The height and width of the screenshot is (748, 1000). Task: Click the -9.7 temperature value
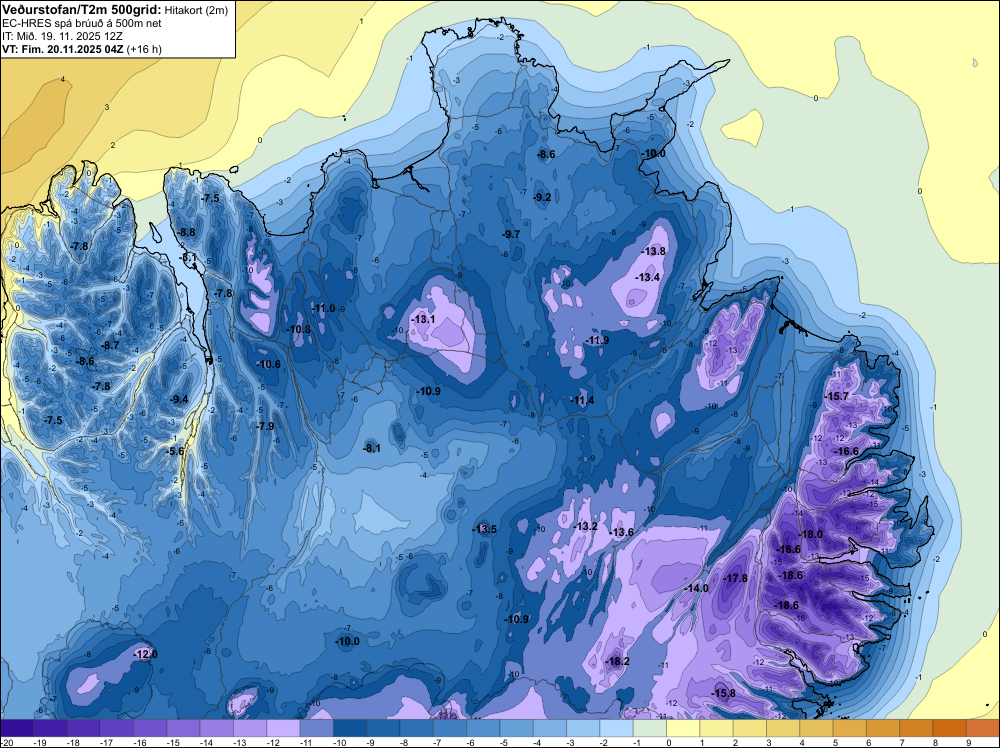511,235
